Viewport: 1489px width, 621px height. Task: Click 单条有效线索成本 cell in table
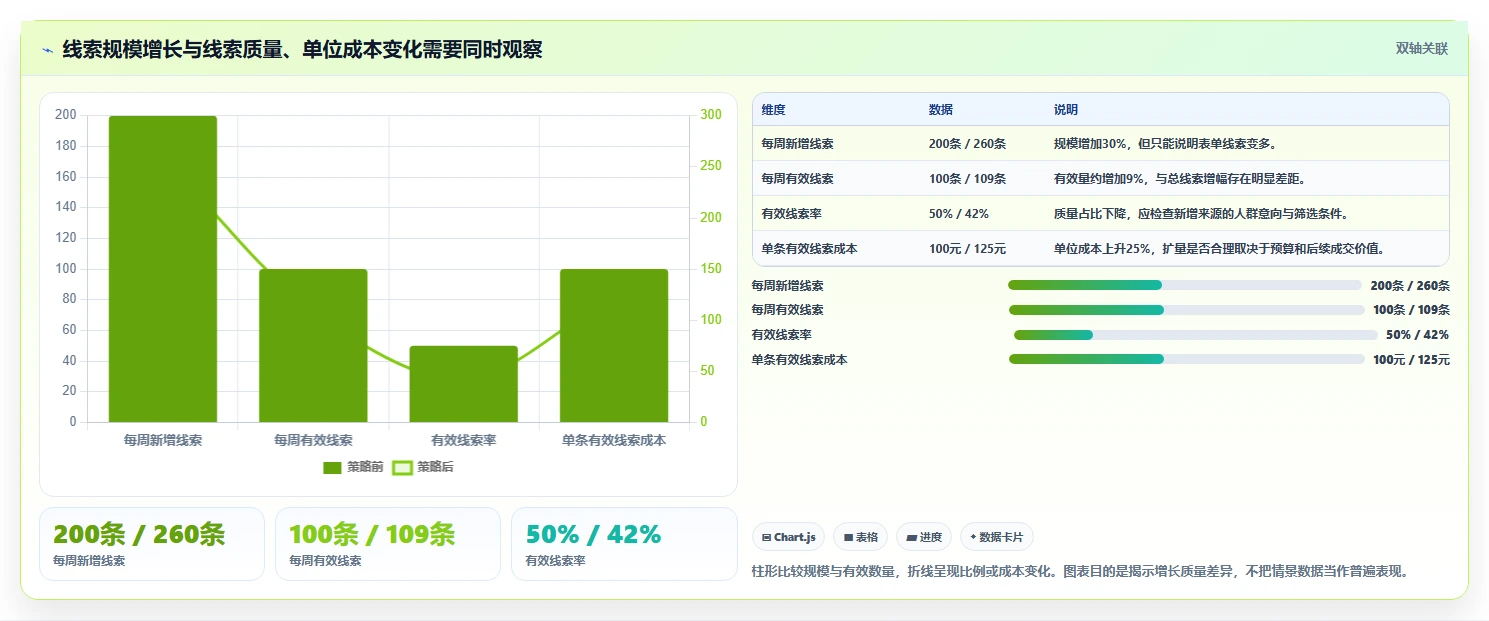click(809, 249)
